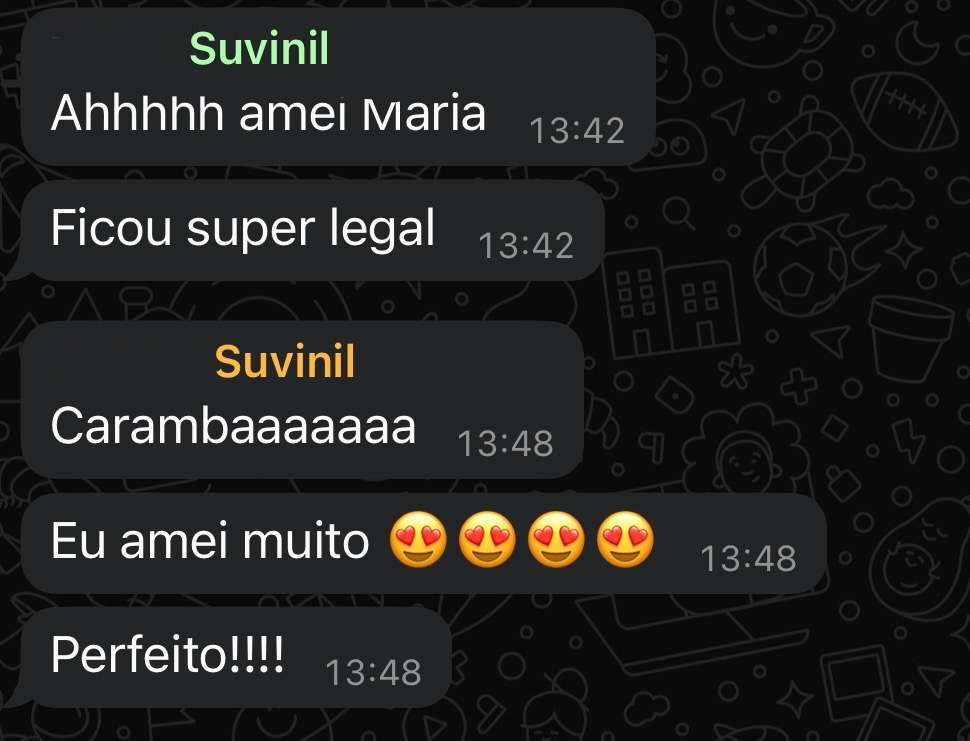This screenshot has width=970, height=741.
Task: Click the 13:42 timestamp on Maria message
Action: coord(577,131)
